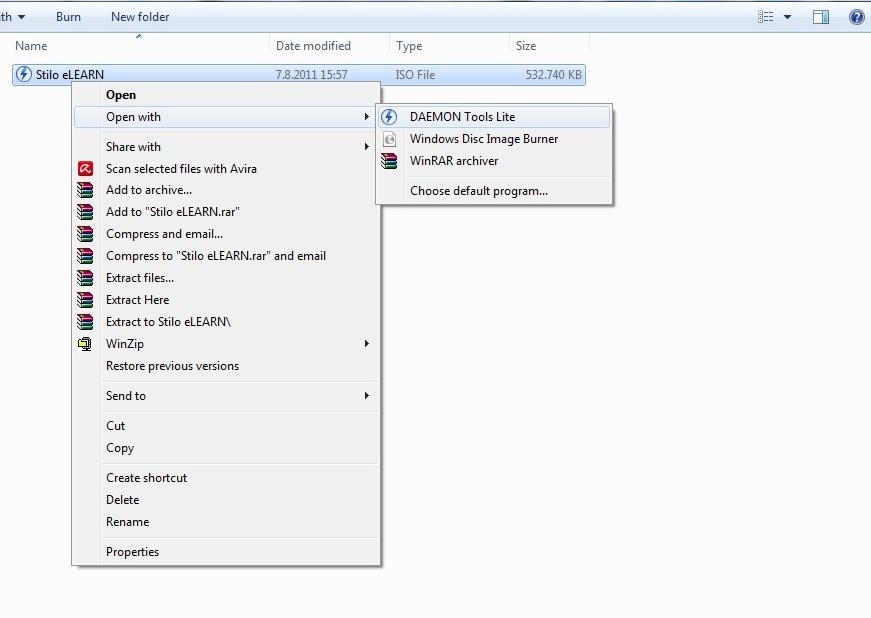Click the WinRAR archiver books icon in submenu
Viewport: 871px width, 618px height.
click(389, 161)
